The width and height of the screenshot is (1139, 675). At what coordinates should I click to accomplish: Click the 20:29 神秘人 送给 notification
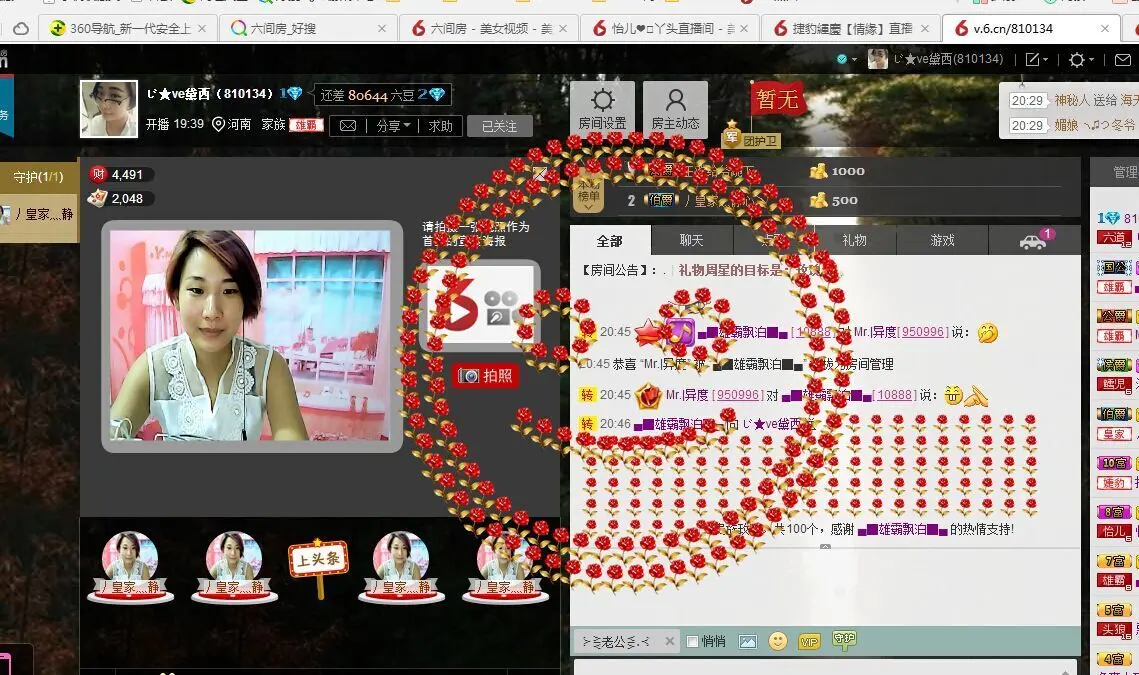coord(1073,100)
